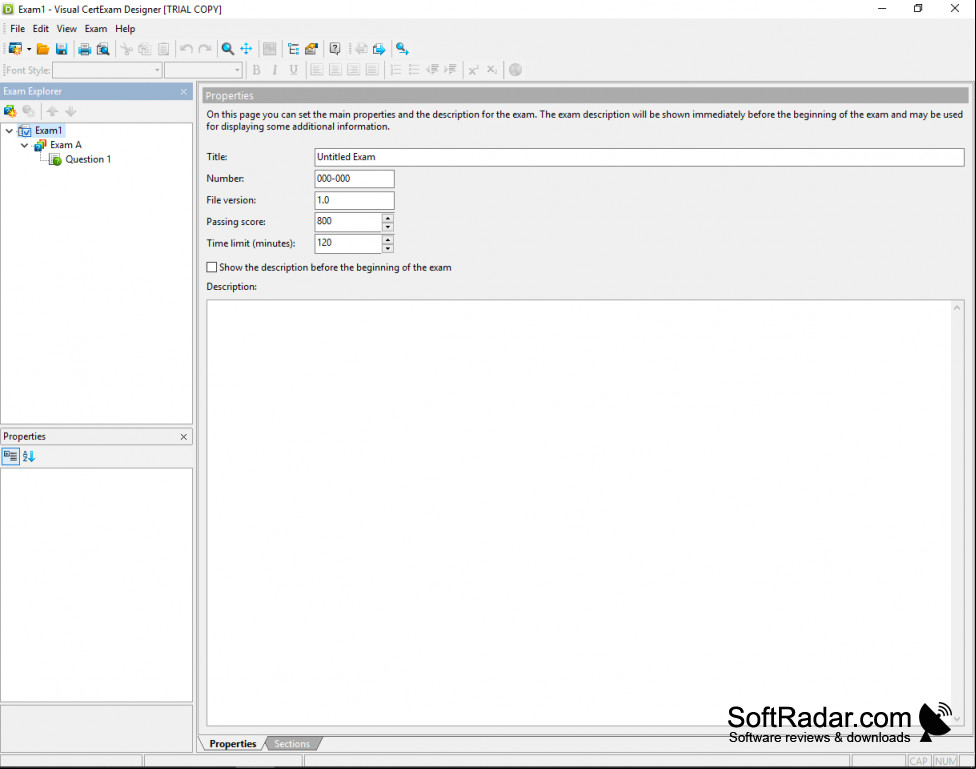
Task: Click the Save floppy disk icon
Action: (62, 49)
